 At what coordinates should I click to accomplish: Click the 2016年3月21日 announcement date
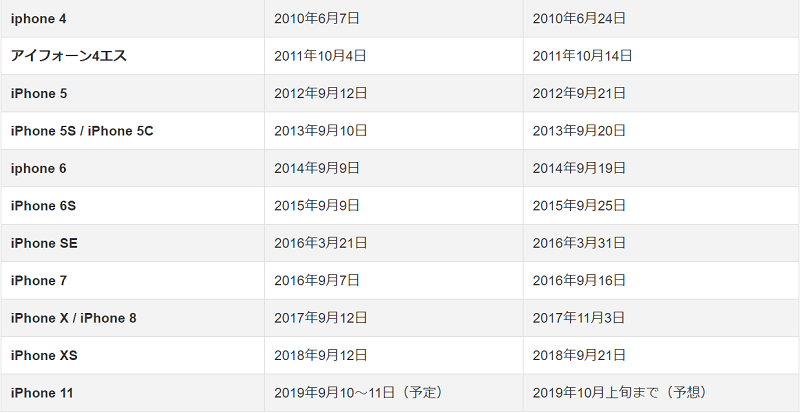click(x=320, y=243)
